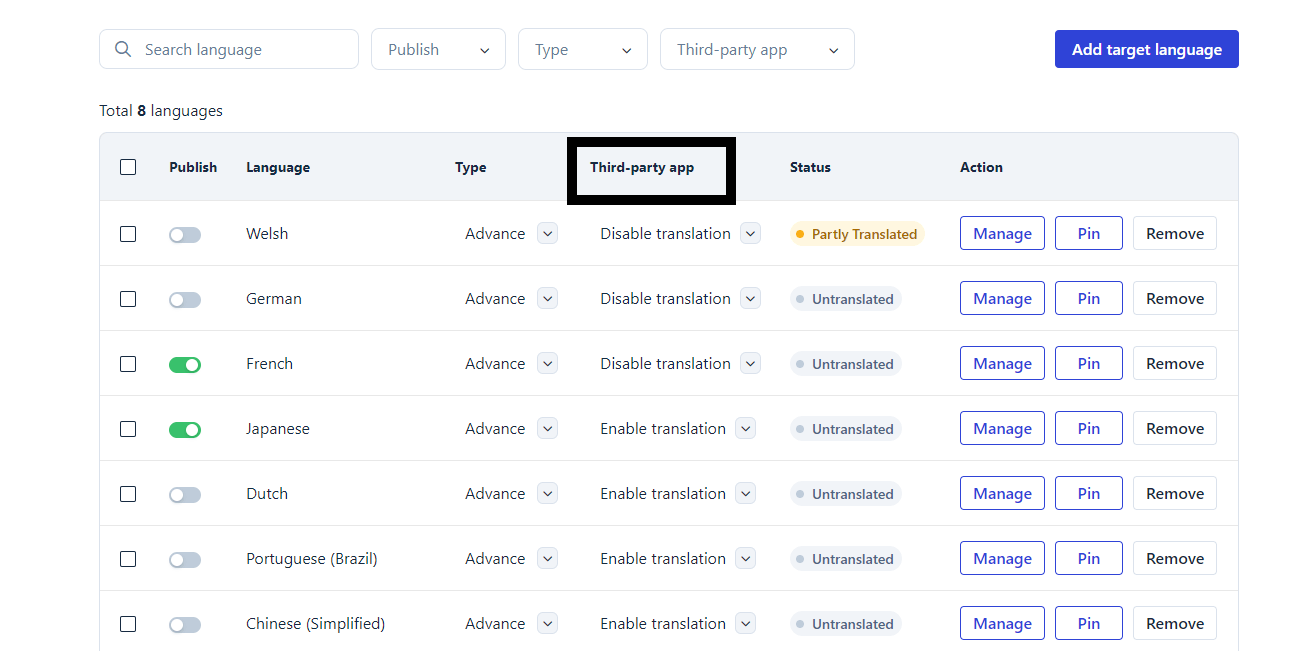This screenshot has width=1308, height=651.
Task: Open Disable translation dropdown for German
Action: click(x=750, y=298)
